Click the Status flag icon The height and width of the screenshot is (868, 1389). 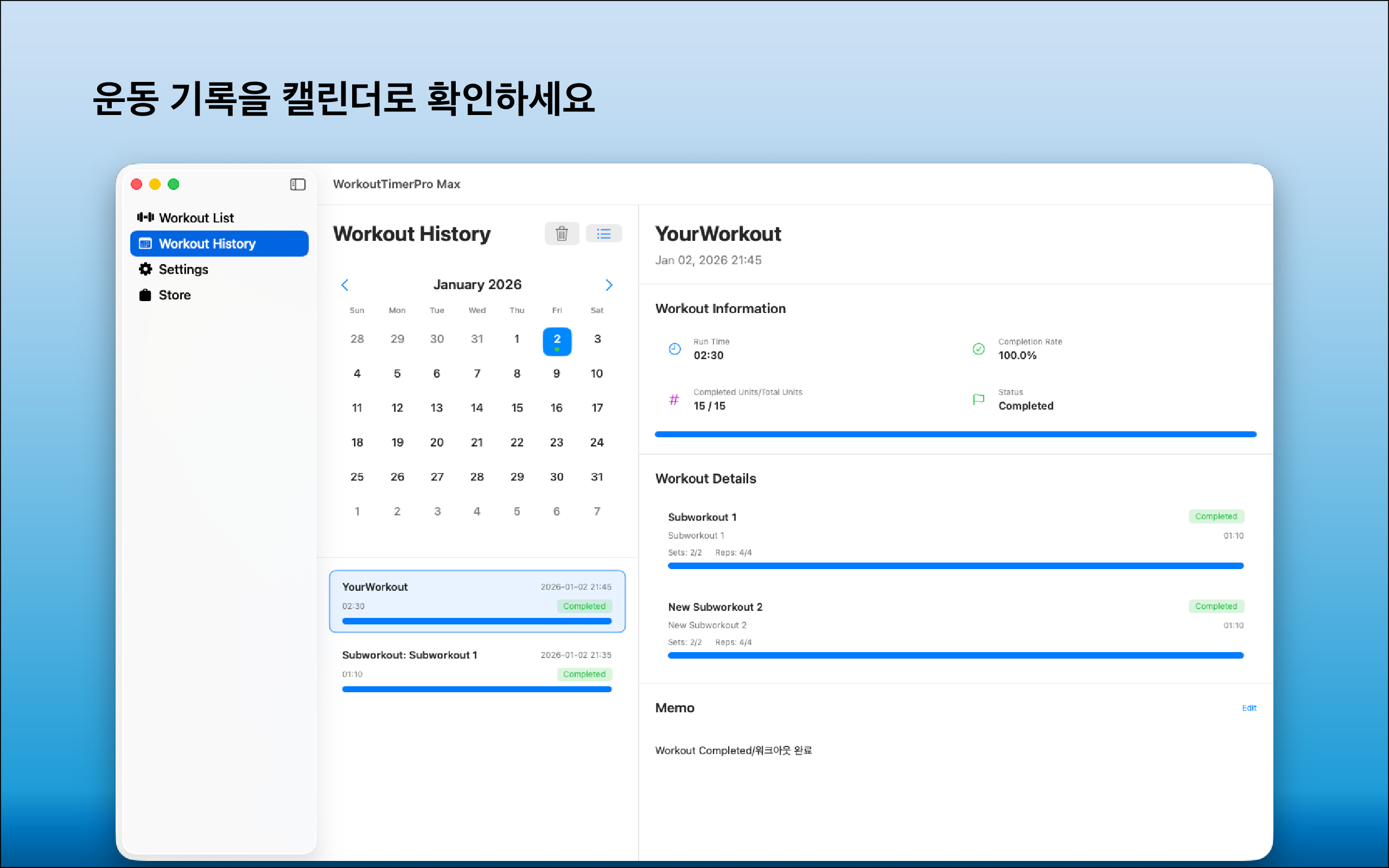(979, 399)
